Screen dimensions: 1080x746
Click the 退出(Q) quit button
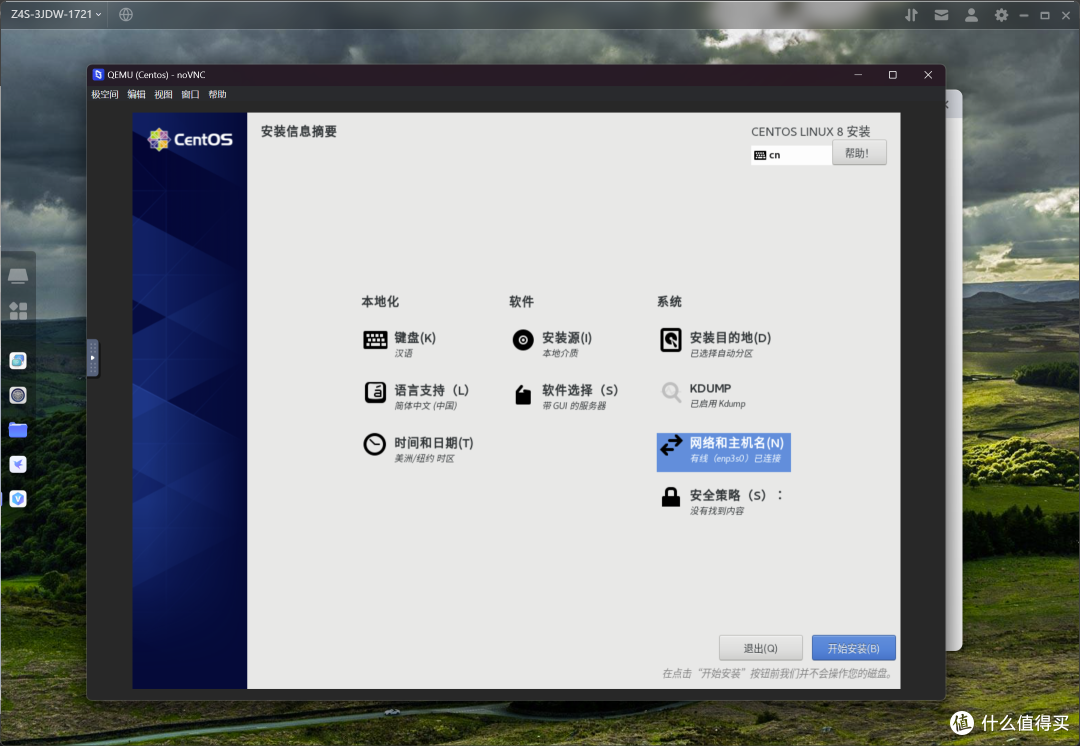pos(760,648)
